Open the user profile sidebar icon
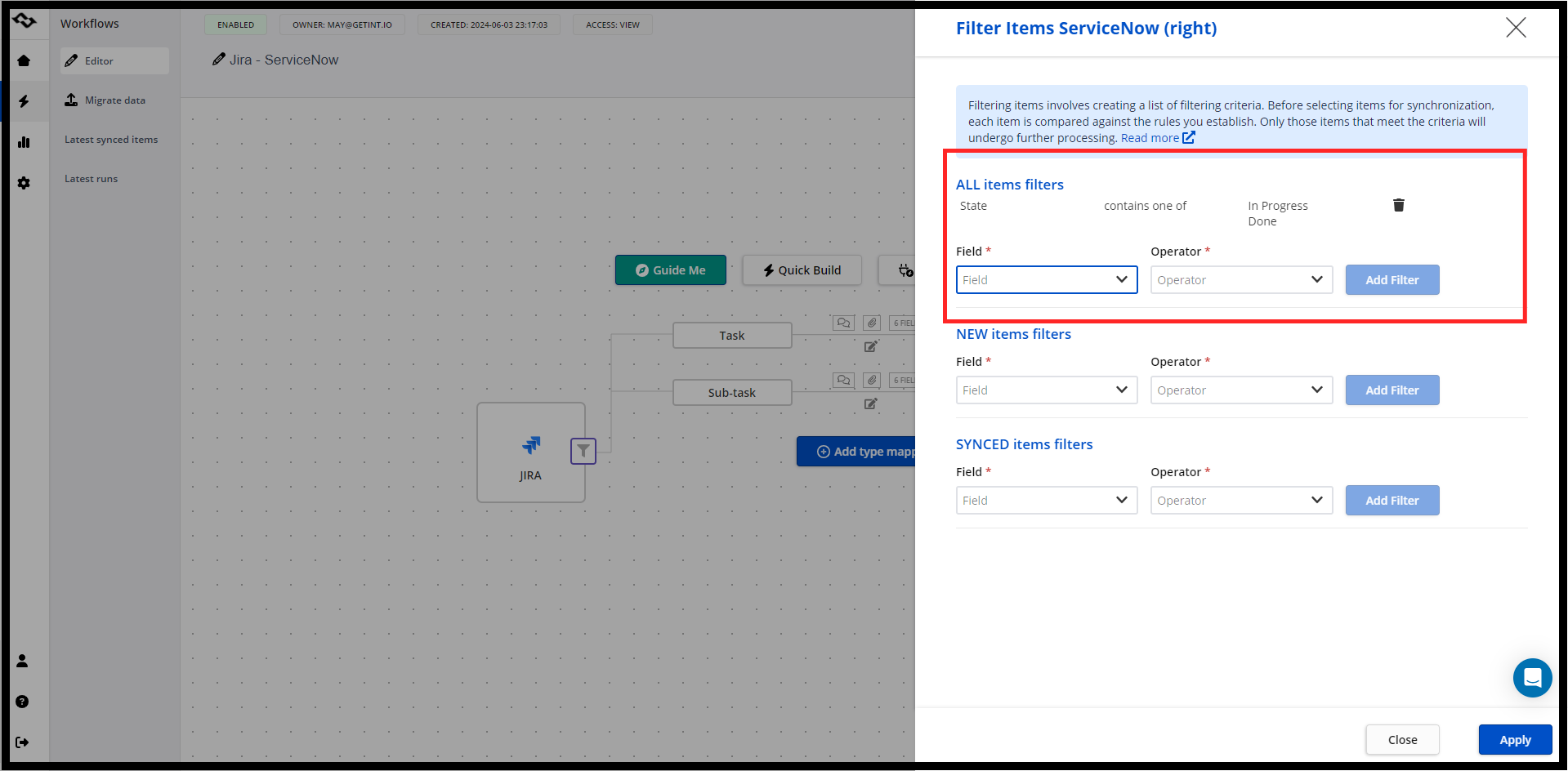The height and width of the screenshot is (771, 1568). 22,661
